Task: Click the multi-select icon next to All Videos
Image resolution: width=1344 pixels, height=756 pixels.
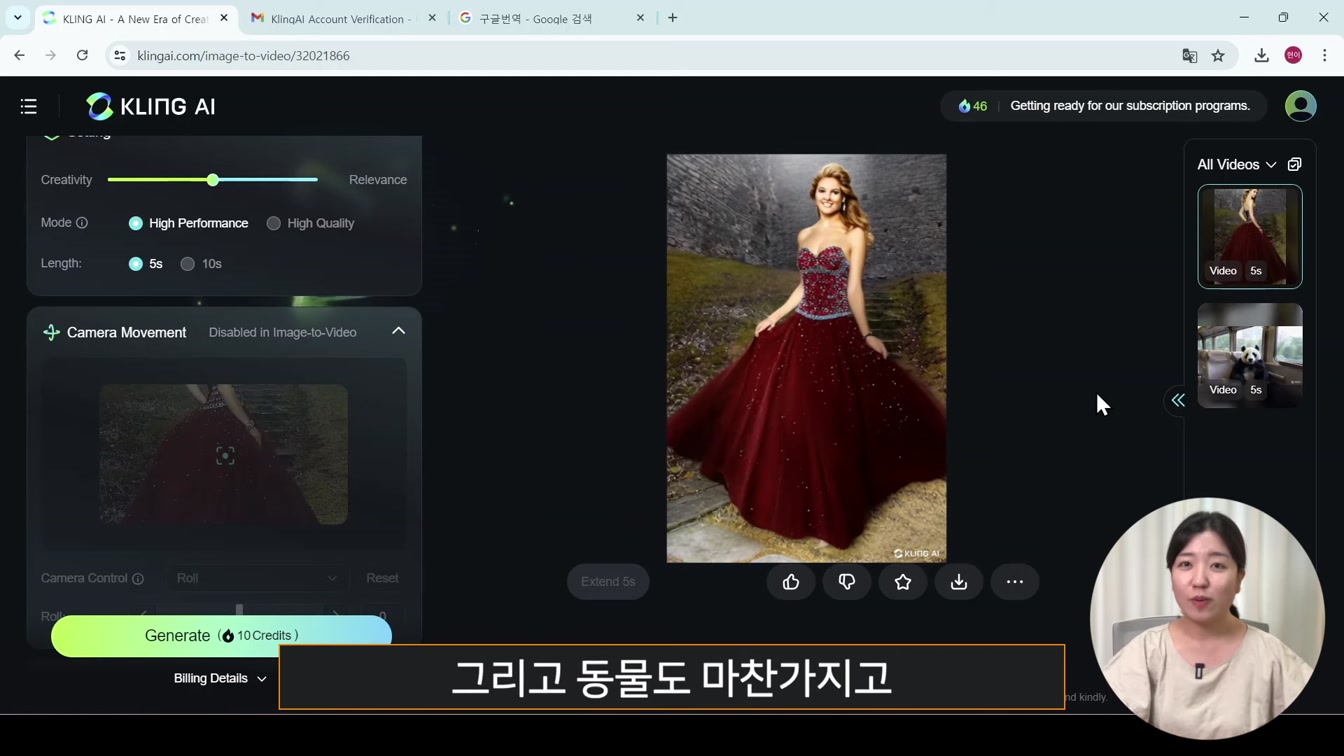Action: pyautogui.click(x=1295, y=164)
